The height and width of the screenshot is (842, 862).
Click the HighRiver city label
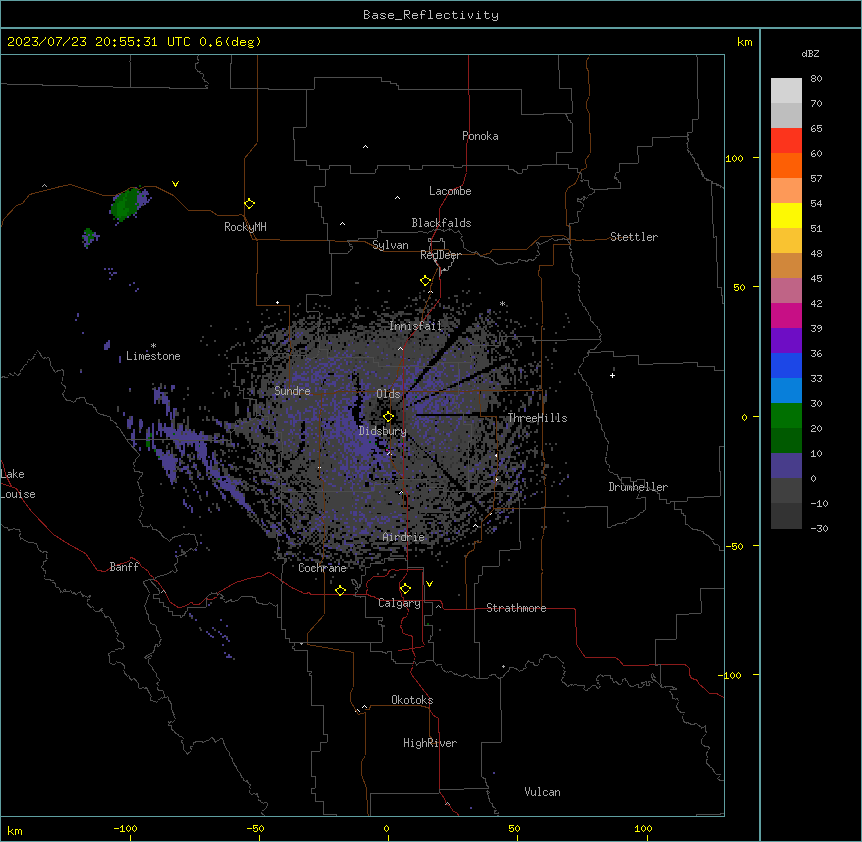pyautogui.click(x=430, y=743)
